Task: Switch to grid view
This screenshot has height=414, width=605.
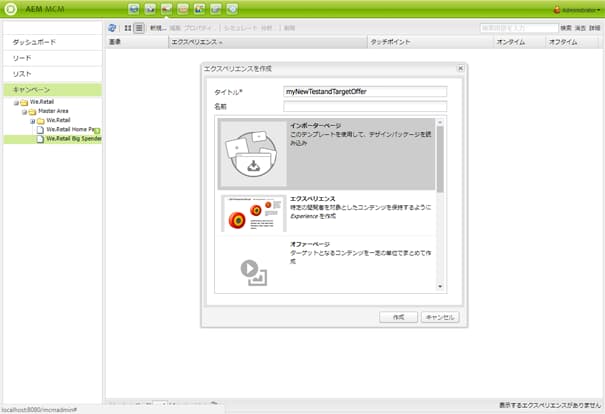Action: [128, 28]
